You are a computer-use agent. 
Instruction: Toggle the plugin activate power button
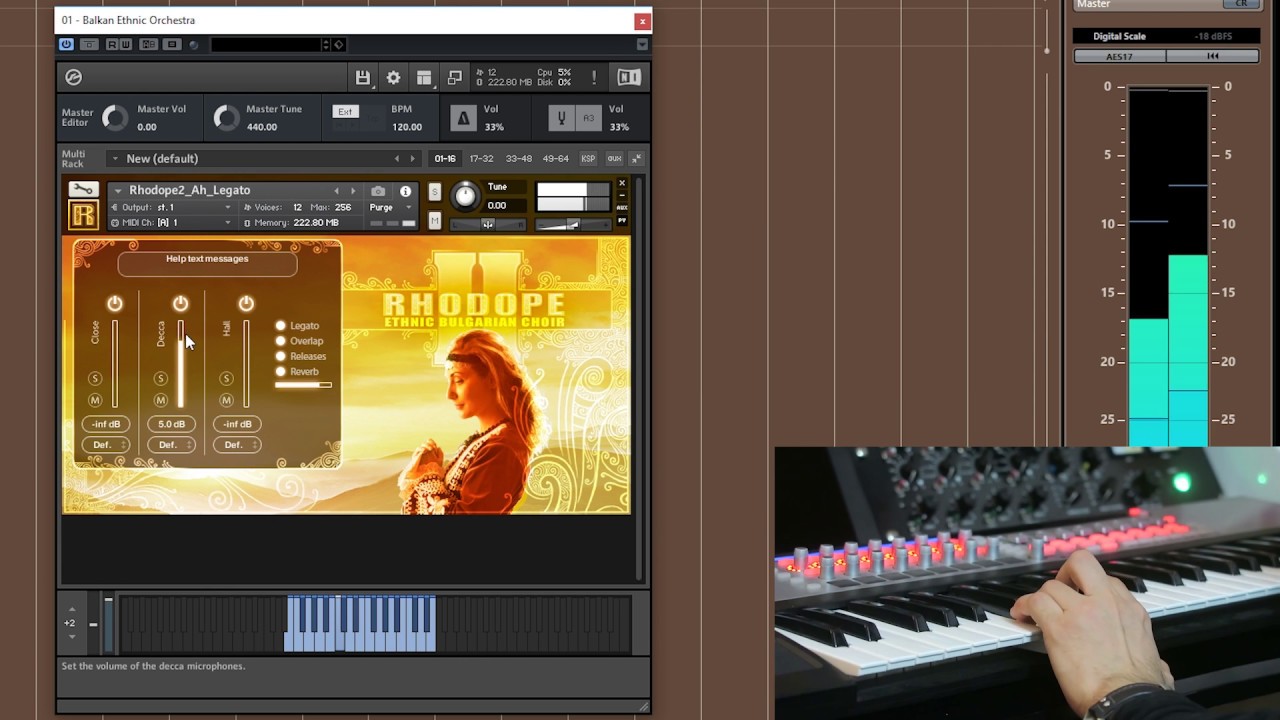pos(66,44)
